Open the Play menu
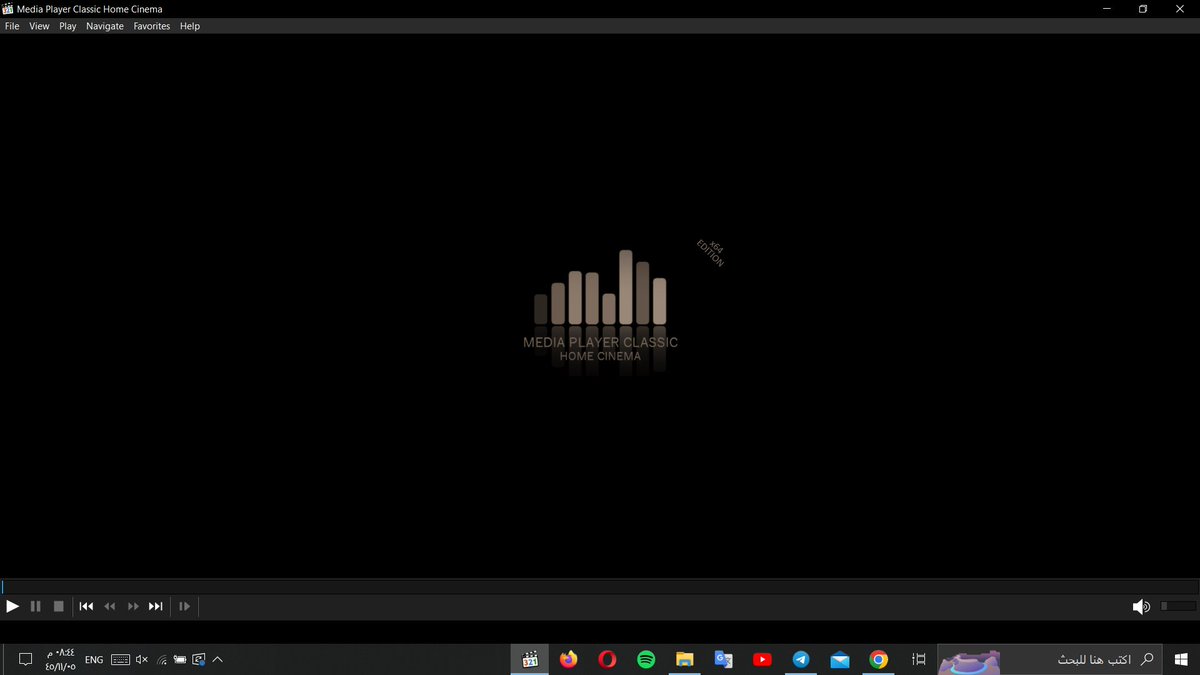The height and width of the screenshot is (675, 1200). coord(68,26)
